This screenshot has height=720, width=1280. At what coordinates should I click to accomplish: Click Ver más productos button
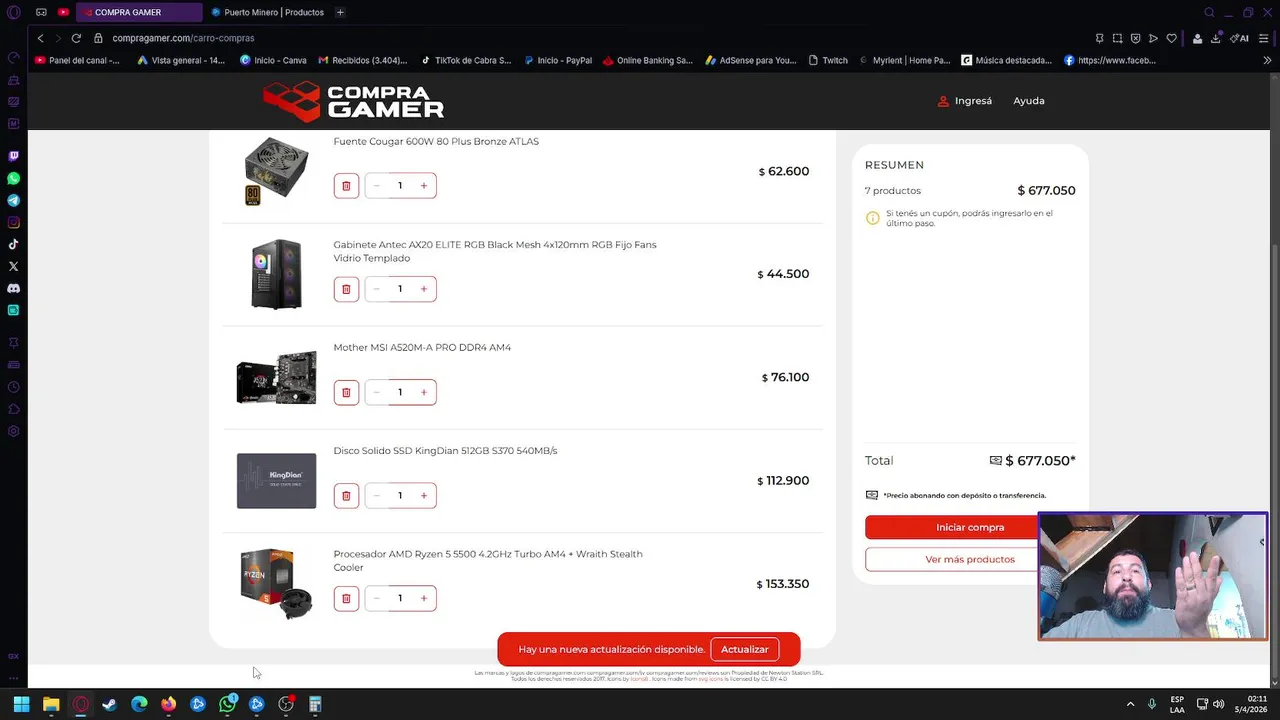[x=970, y=559]
